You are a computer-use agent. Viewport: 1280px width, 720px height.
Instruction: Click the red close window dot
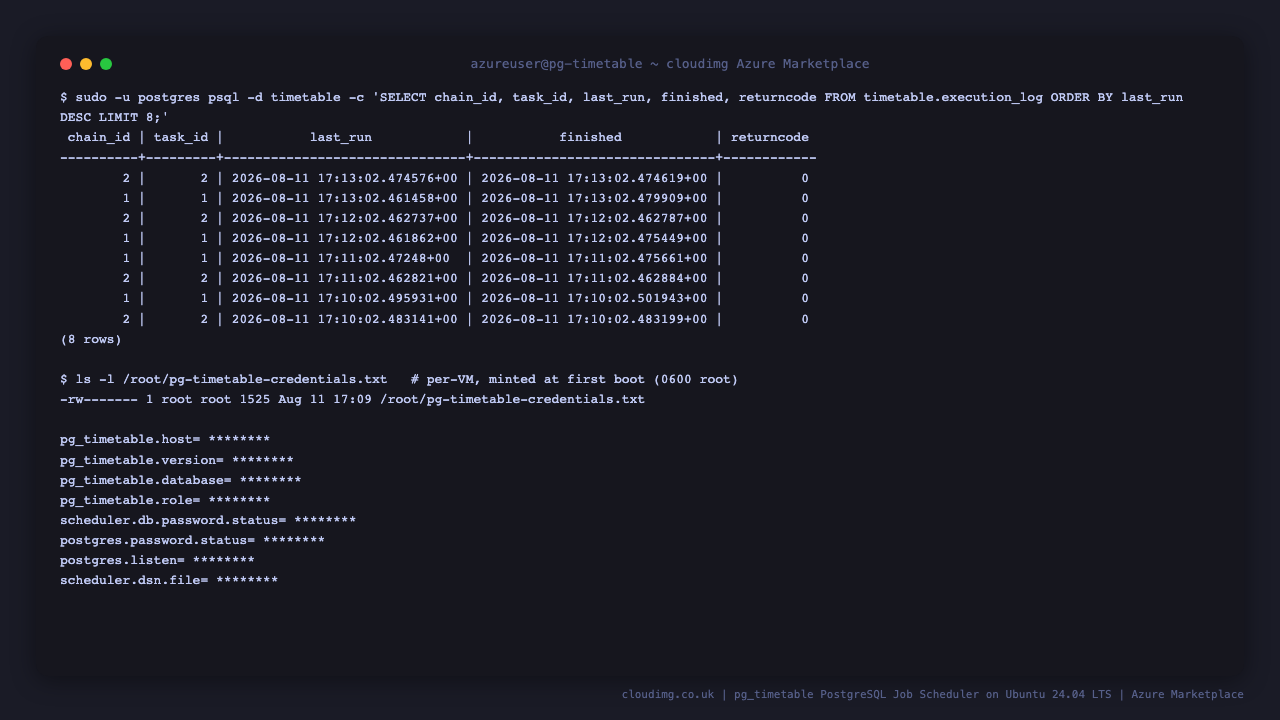click(66, 64)
